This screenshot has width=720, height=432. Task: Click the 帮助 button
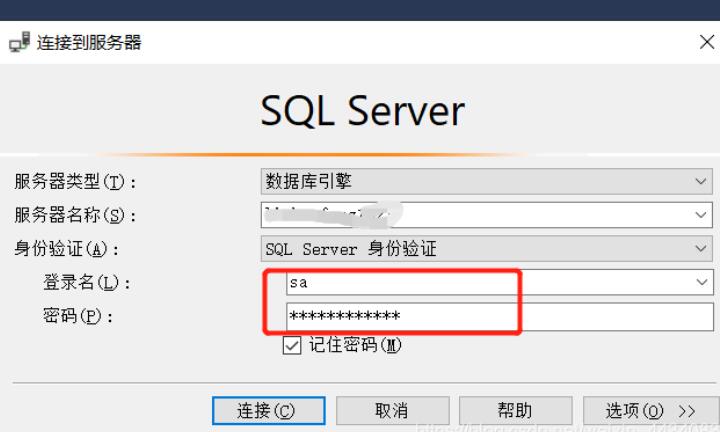tap(516, 410)
